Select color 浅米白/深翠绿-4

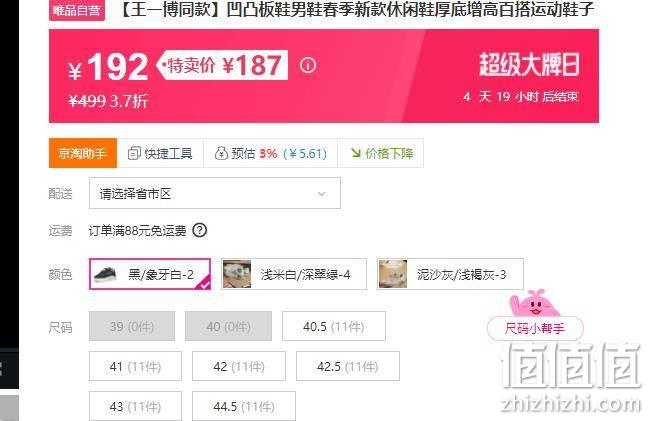pyautogui.click(x=294, y=274)
